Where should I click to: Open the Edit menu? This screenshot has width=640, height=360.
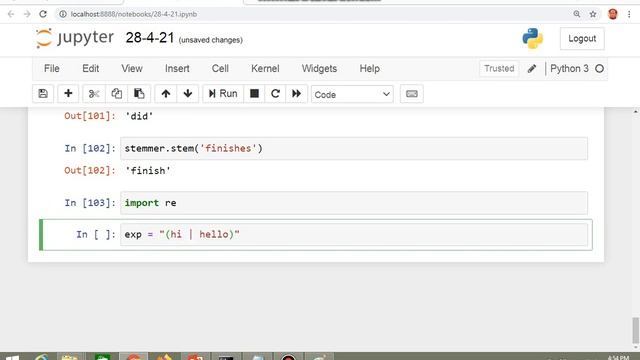[x=91, y=69]
